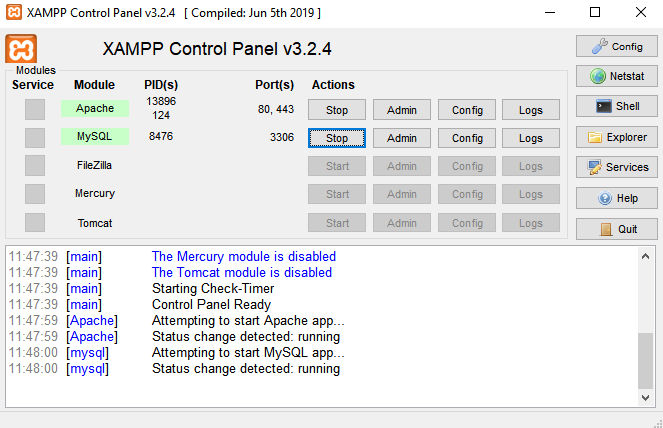Click the Apache module label
This screenshot has height=428, width=663.
click(95, 108)
